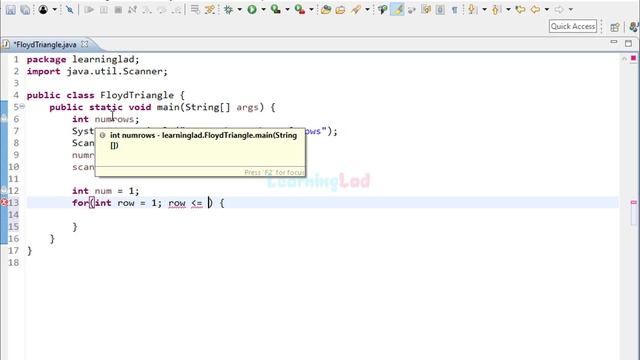Image resolution: width=640 pixels, height=360 pixels.
Task: Open the Search dropdown arrow
Action: point(367,9)
